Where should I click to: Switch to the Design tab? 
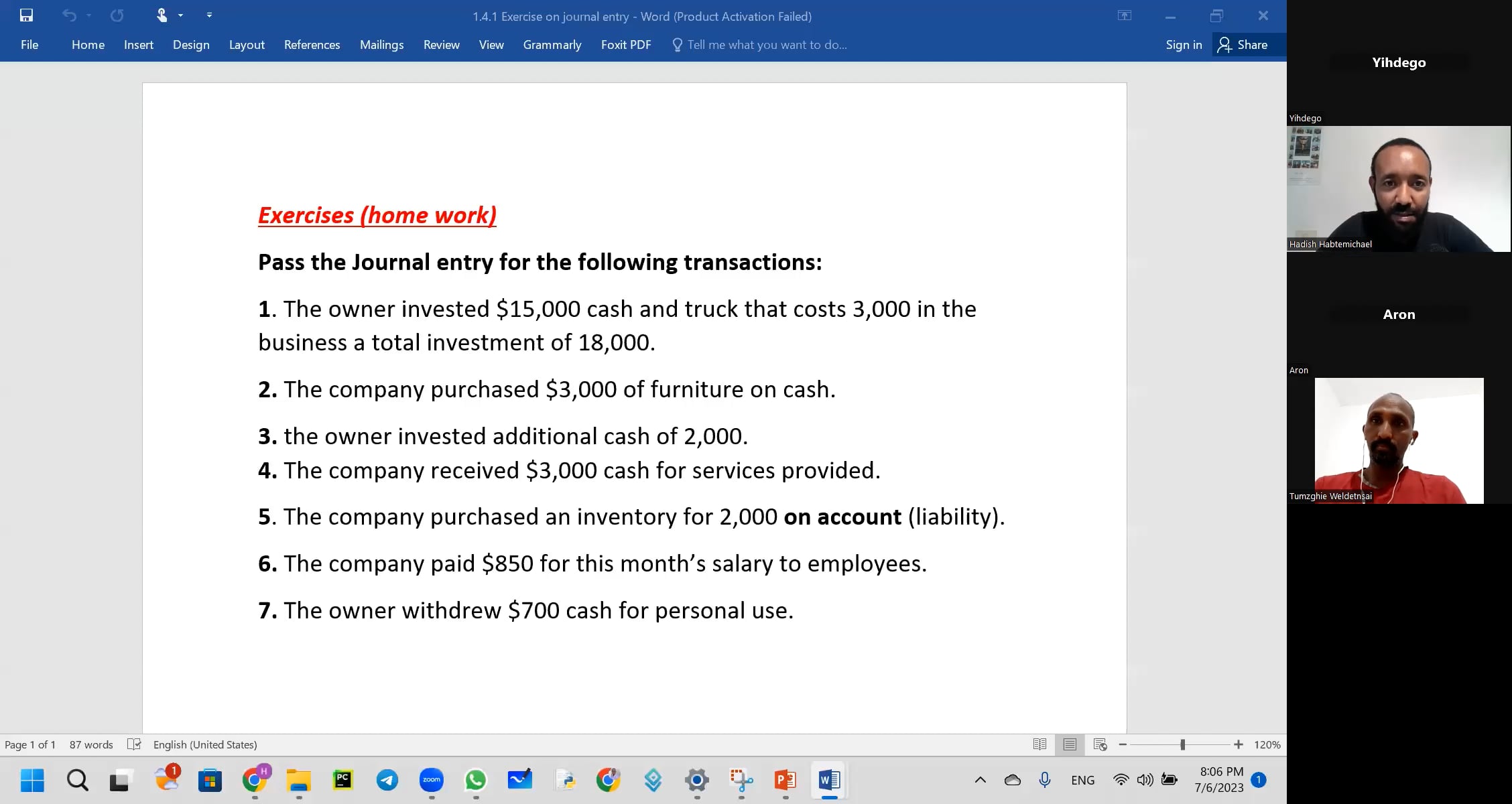tap(191, 45)
